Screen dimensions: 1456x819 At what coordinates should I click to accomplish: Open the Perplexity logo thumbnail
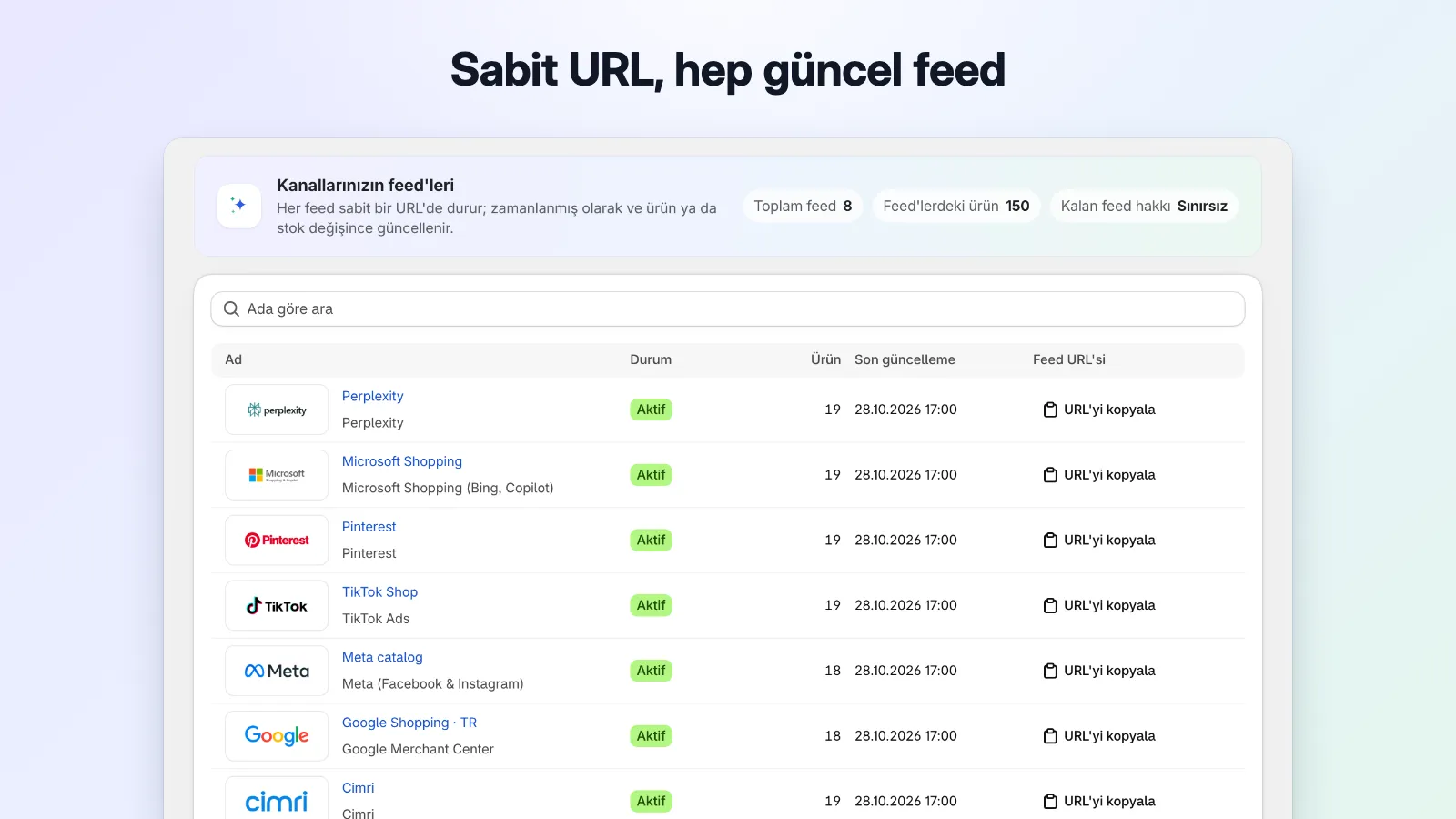tap(277, 409)
